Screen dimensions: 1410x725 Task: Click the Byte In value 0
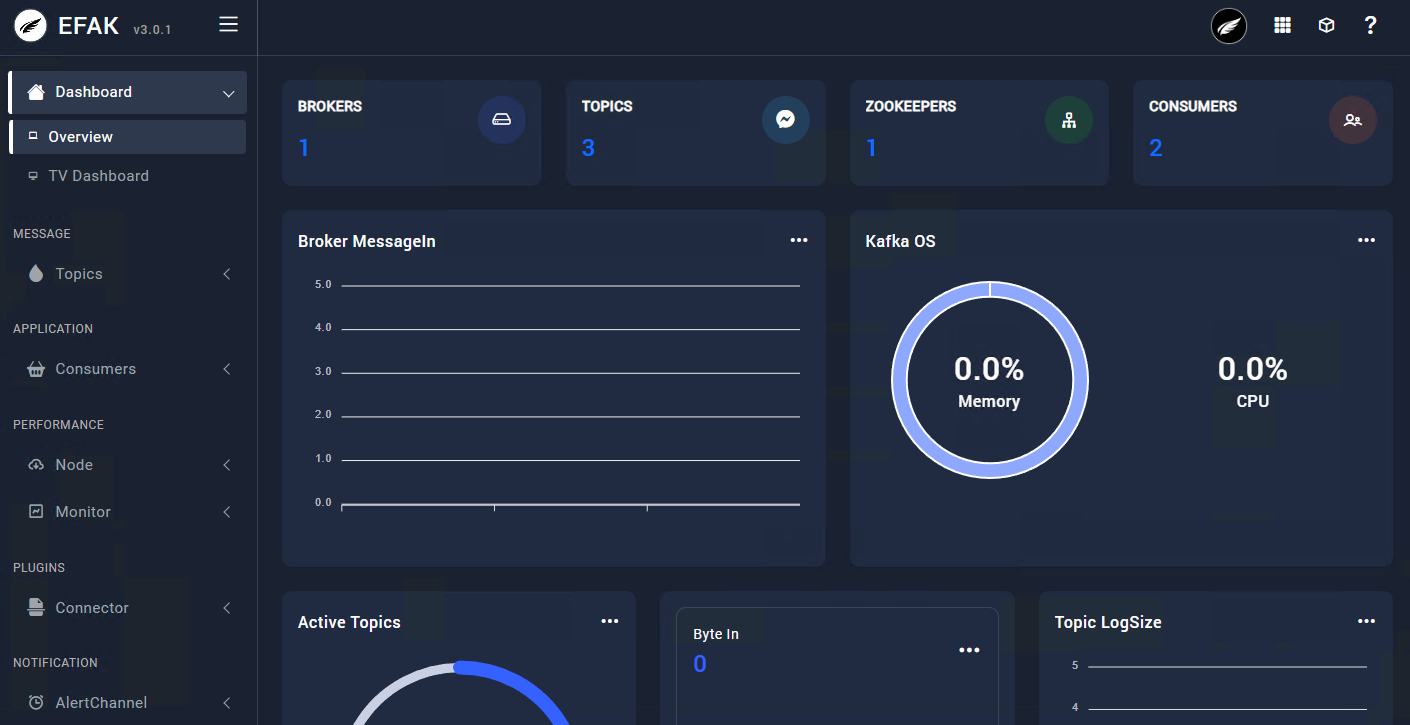[x=700, y=664]
